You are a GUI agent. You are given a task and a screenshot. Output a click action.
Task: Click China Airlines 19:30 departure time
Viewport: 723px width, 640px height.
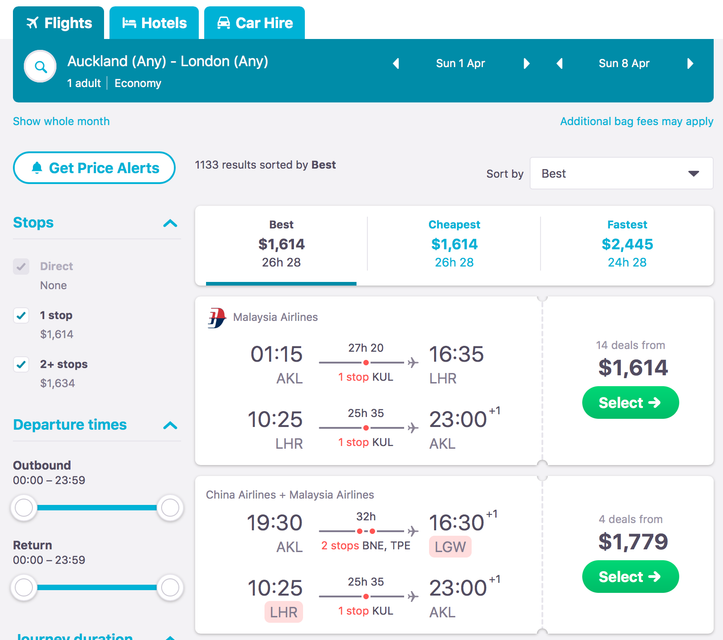(274, 523)
